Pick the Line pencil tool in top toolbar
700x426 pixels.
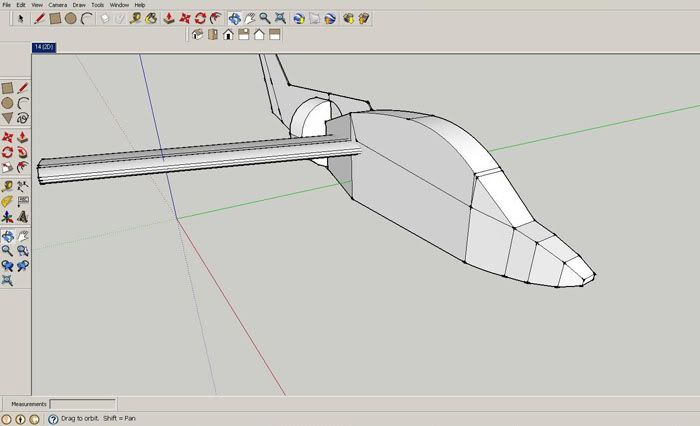tap(39, 19)
